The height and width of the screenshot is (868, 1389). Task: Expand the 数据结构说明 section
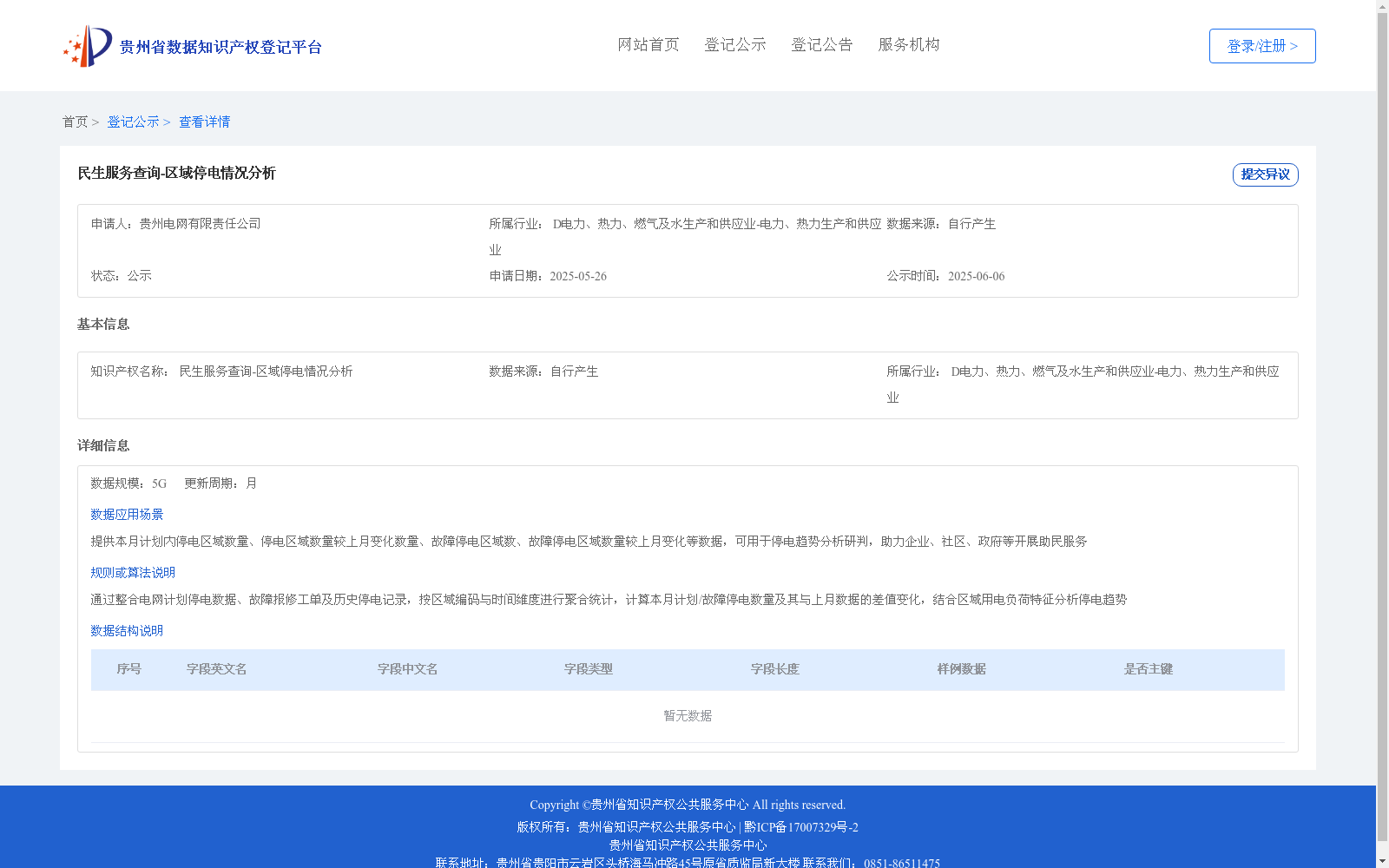[126, 631]
